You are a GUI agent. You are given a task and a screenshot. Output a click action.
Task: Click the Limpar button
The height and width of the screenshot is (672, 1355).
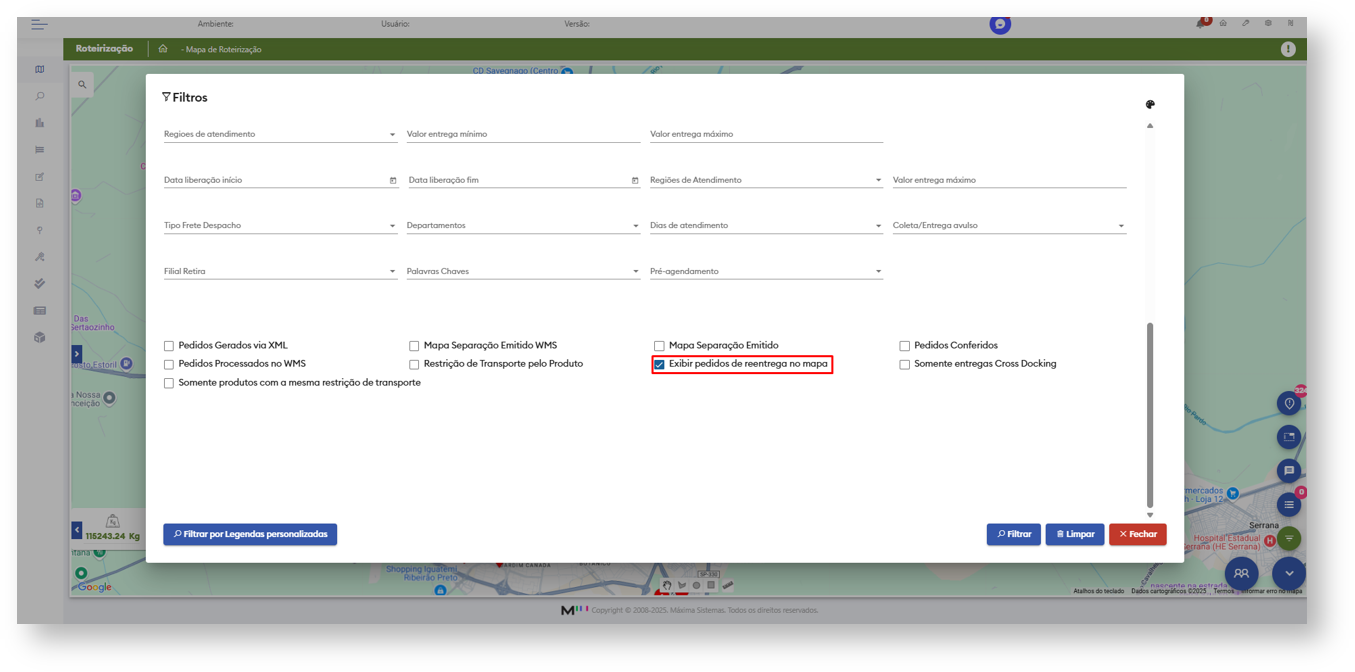click(1075, 534)
